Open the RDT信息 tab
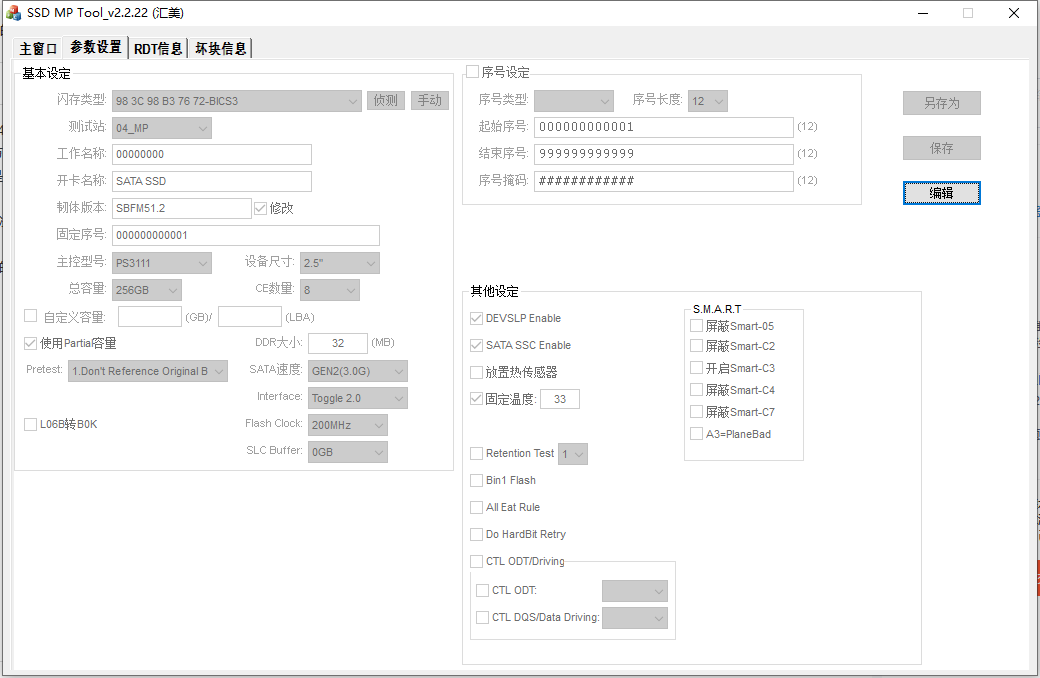Screen dimensions: 1040x678 158,48
